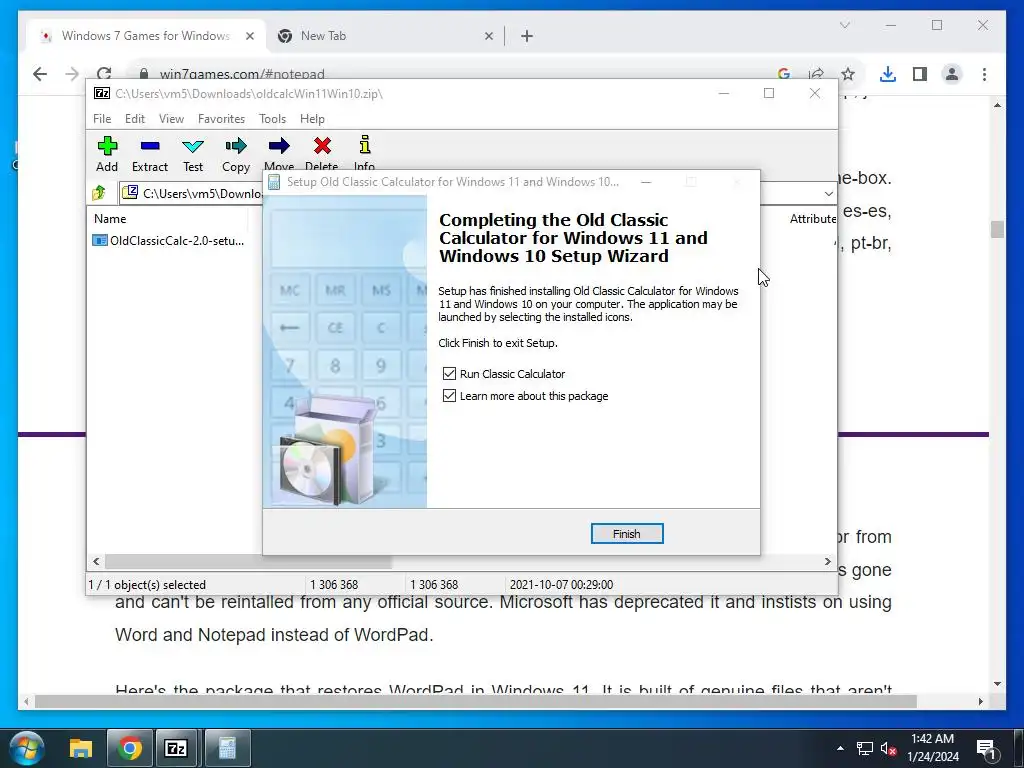Click the 7-Zip horizontal scrollbar right arrow
Screen dimensions: 1024x768
(828, 561)
